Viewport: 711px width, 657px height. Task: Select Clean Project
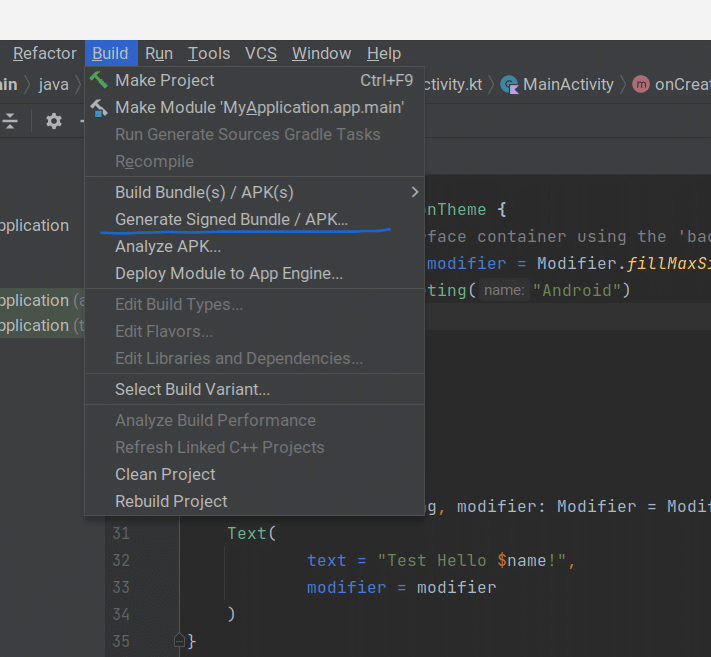[x=254, y=474]
